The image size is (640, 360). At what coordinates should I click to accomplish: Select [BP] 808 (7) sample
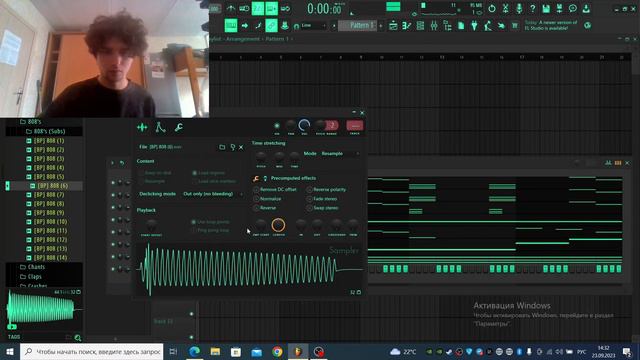(49, 195)
